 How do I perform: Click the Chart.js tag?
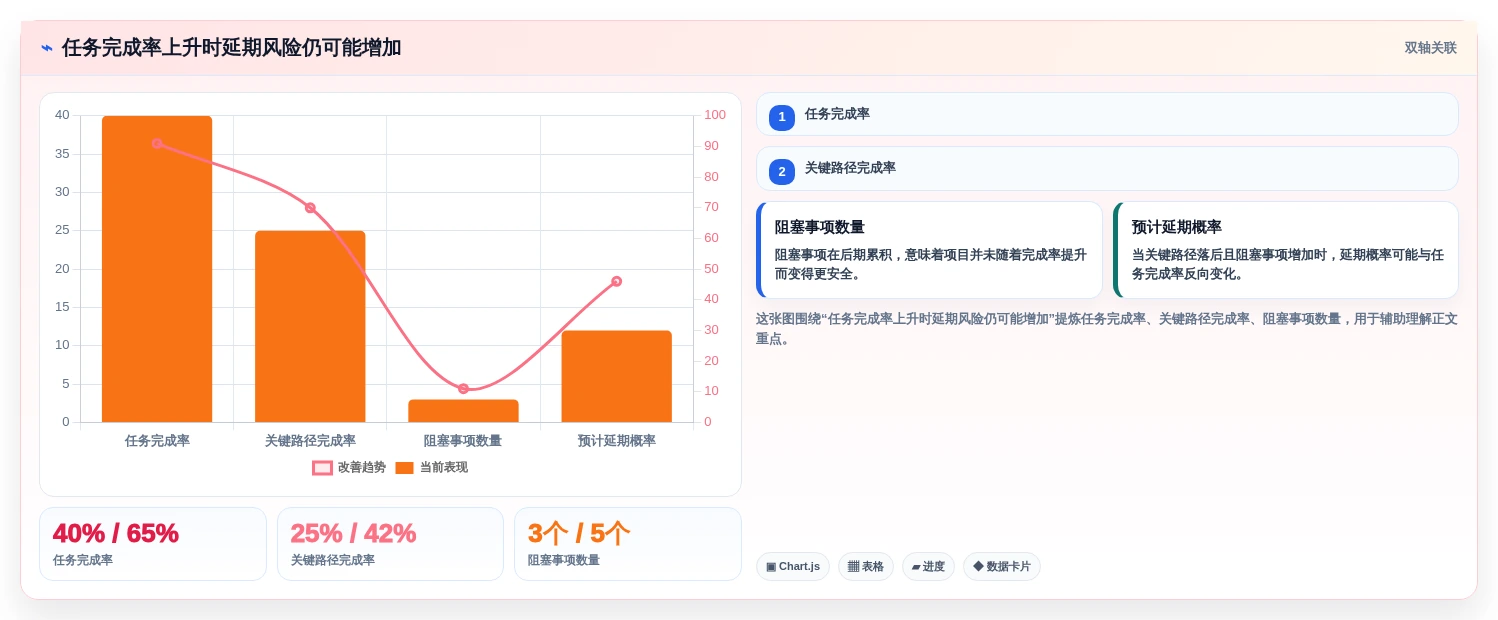click(793, 567)
